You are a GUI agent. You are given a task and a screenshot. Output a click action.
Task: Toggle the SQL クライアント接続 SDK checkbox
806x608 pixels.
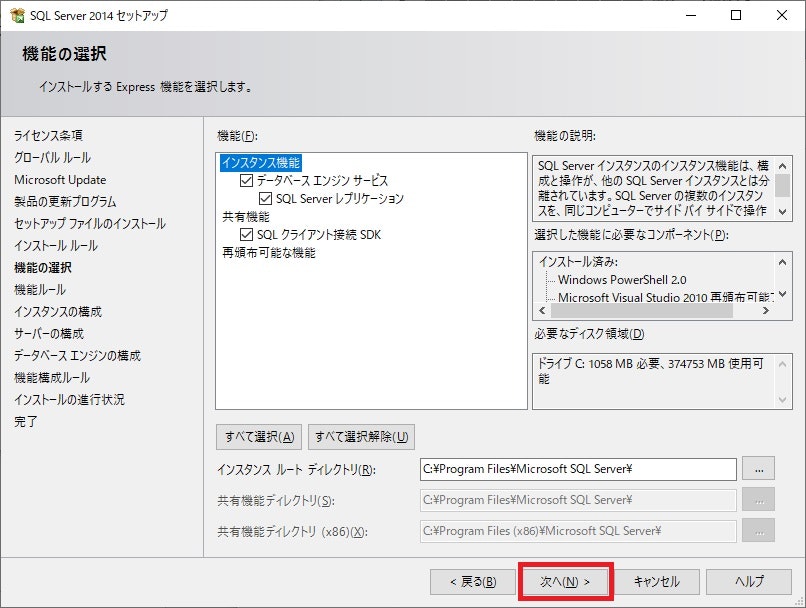[246, 235]
